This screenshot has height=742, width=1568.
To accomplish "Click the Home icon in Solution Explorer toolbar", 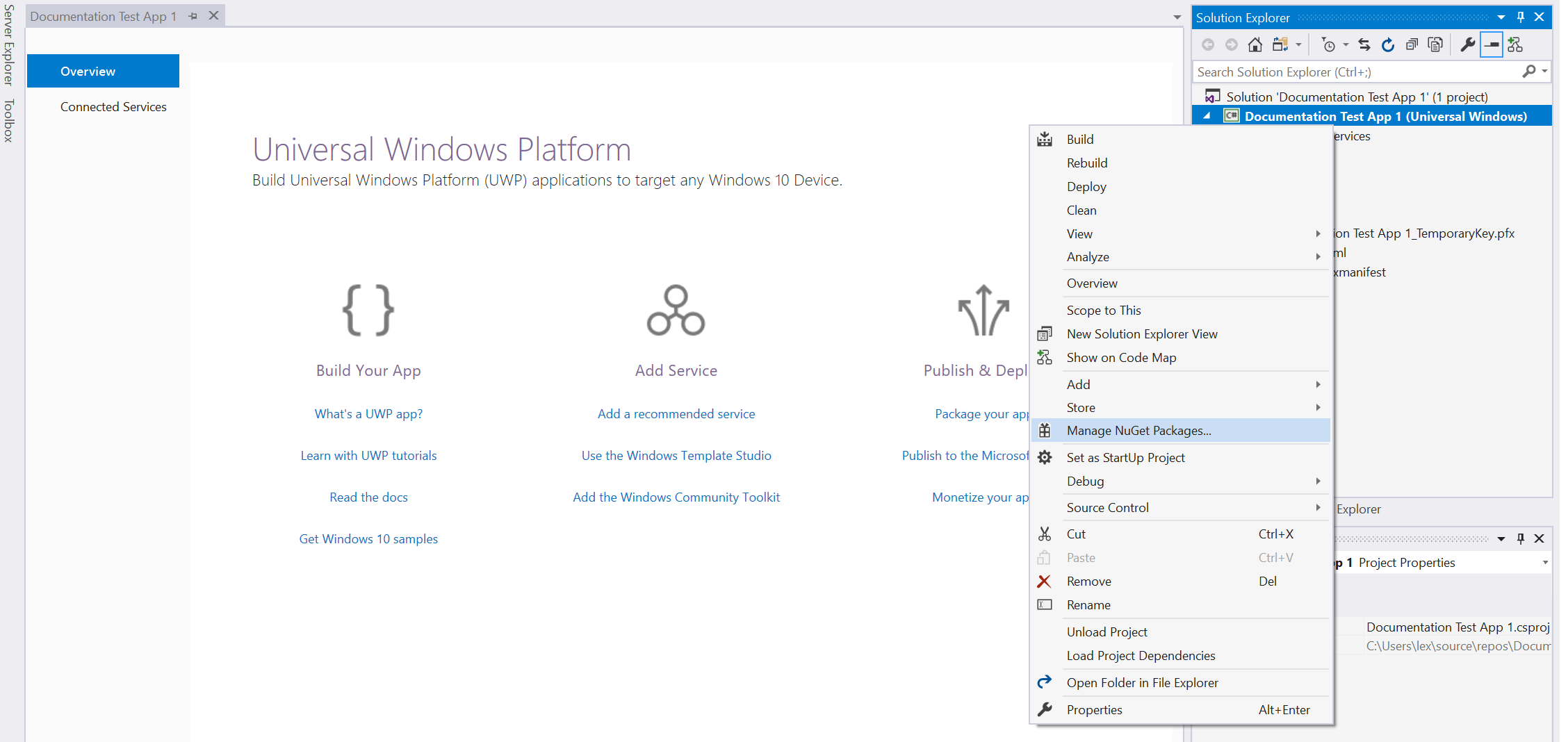I will coord(1255,45).
